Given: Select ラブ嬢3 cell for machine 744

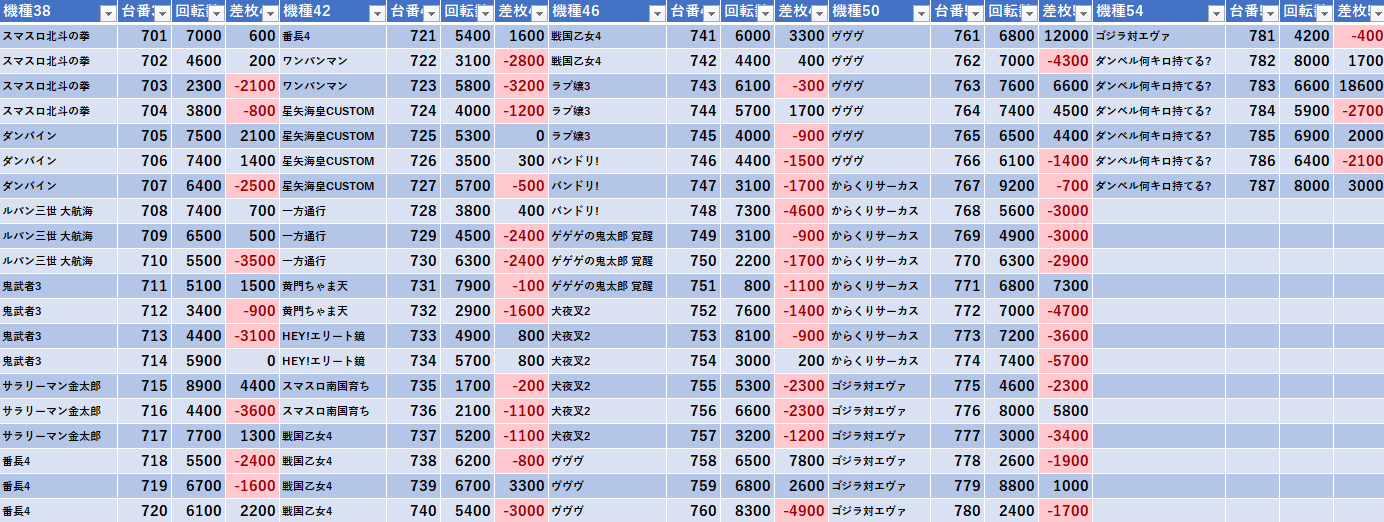Looking at the screenshot, I should pos(607,111).
